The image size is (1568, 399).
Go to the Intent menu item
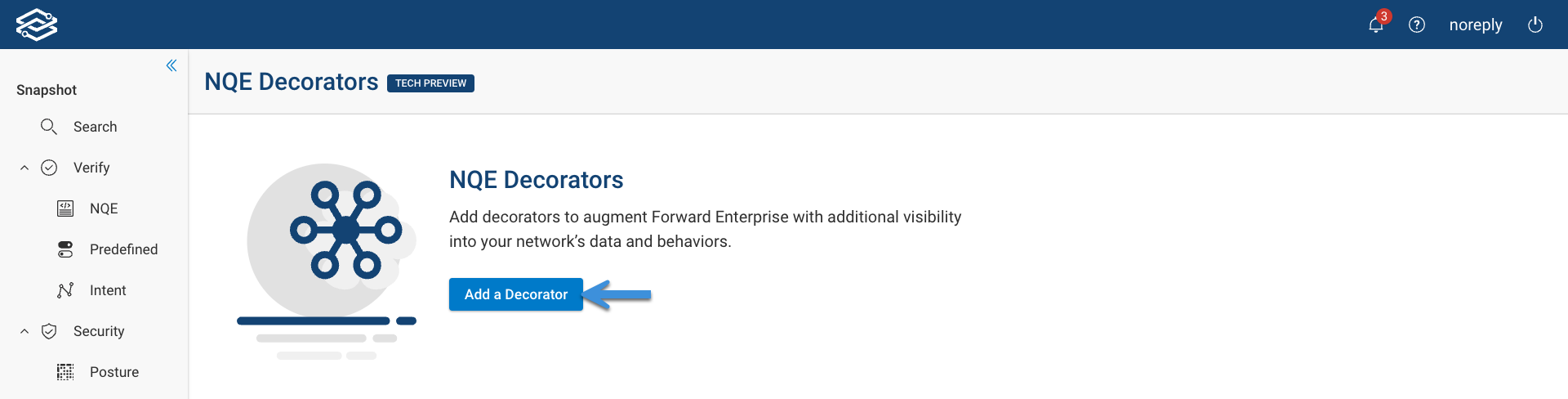click(x=108, y=290)
